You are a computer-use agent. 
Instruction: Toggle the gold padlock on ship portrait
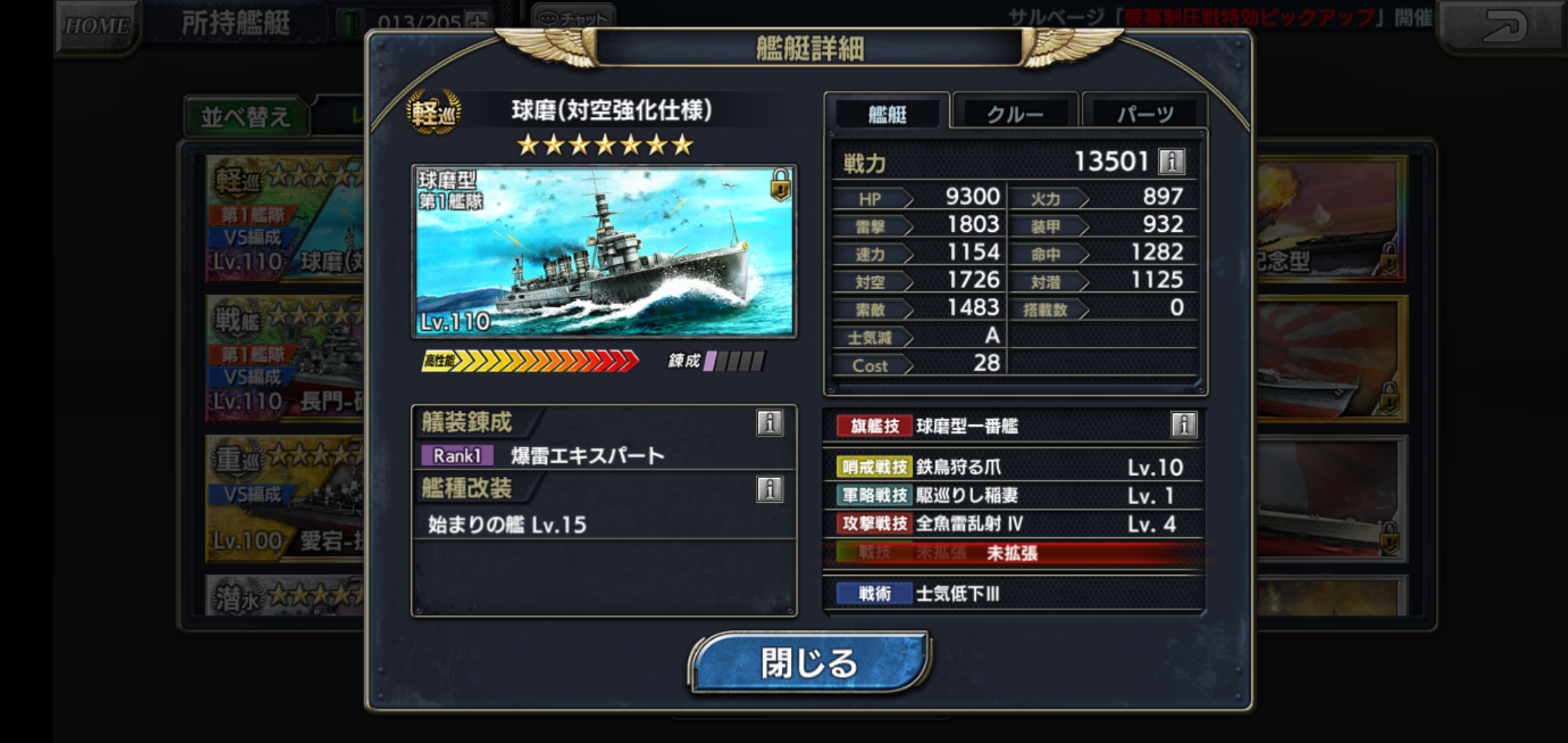click(x=781, y=186)
